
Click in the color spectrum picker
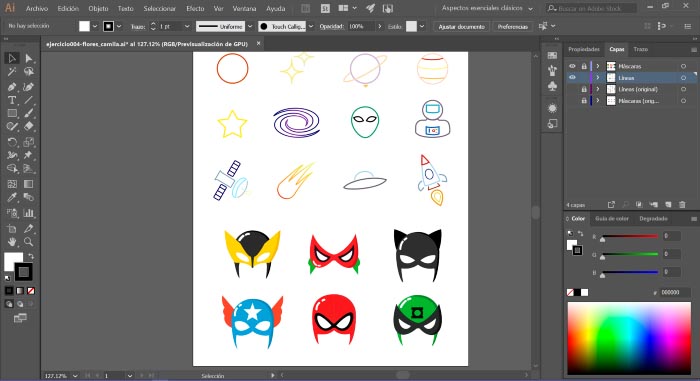coord(629,338)
